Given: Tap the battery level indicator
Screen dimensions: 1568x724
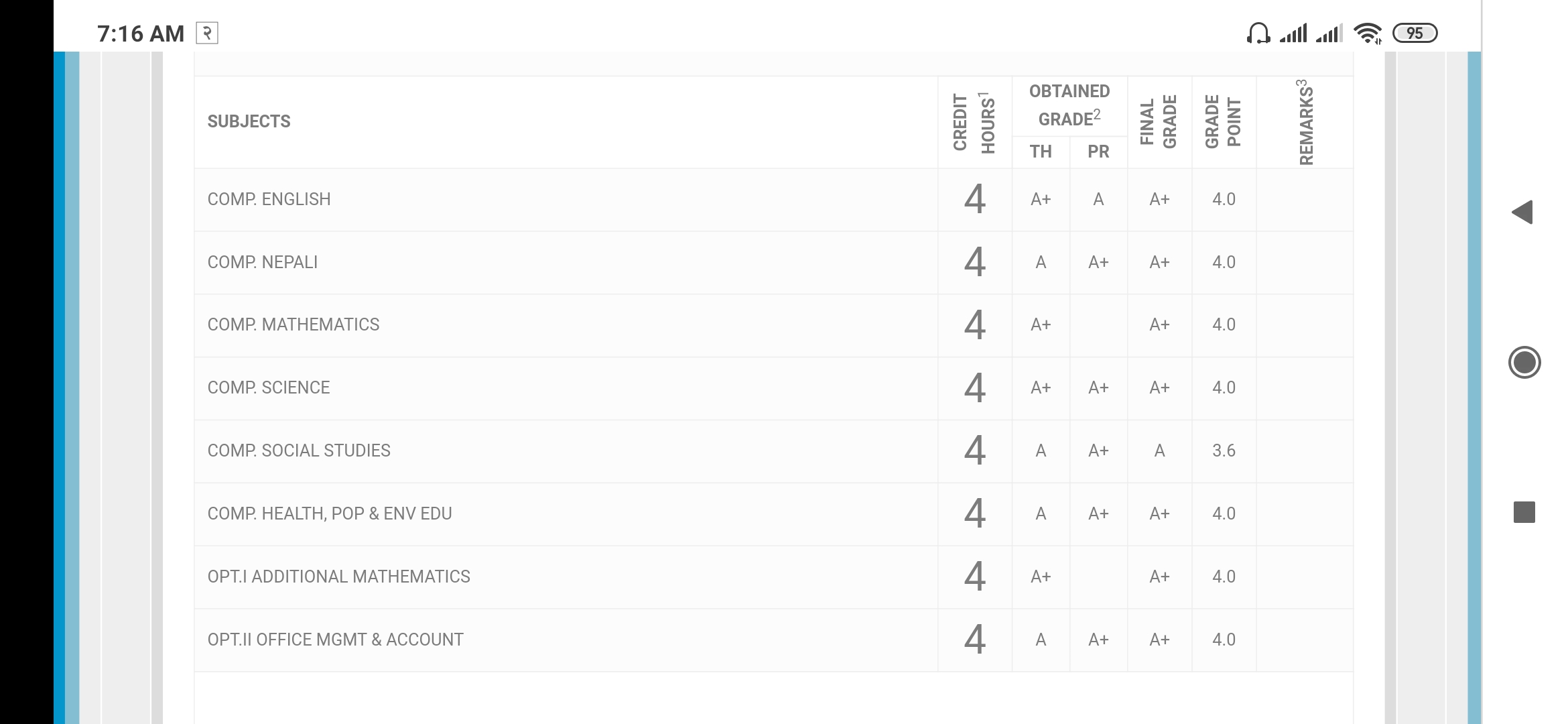Looking at the screenshot, I should click(x=1415, y=33).
